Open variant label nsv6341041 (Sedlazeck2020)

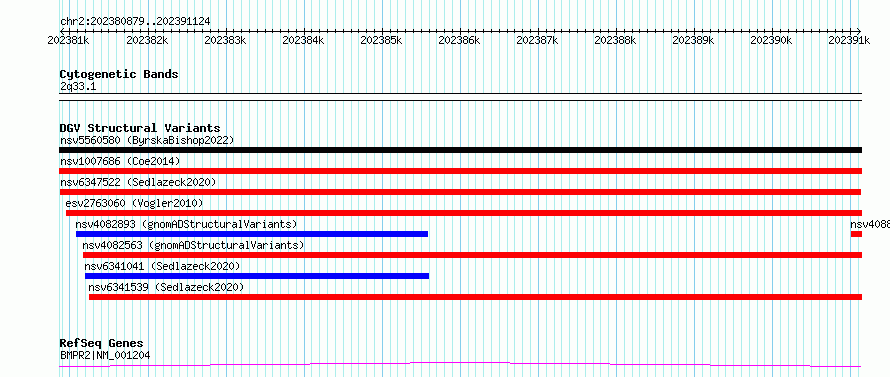click(x=162, y=266)
